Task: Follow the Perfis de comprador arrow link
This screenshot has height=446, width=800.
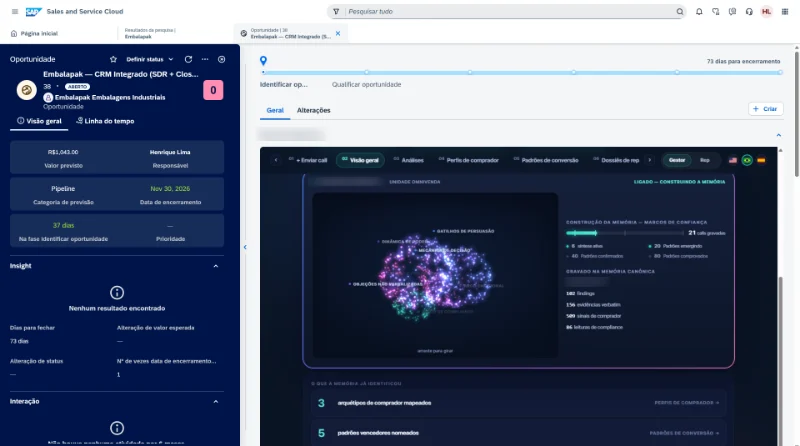Action: tap(687, 403)
